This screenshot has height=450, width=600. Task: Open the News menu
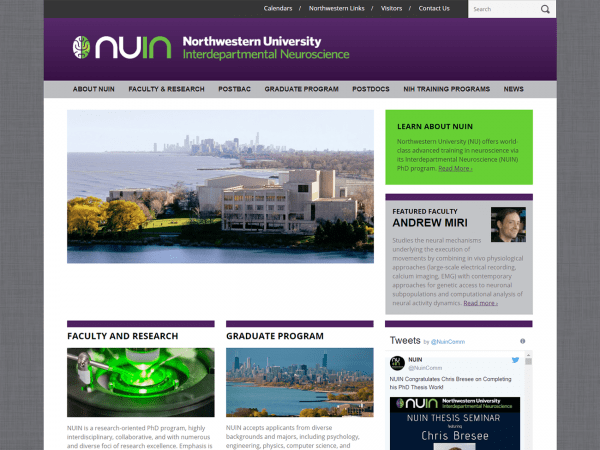click(x=514, y=89)
